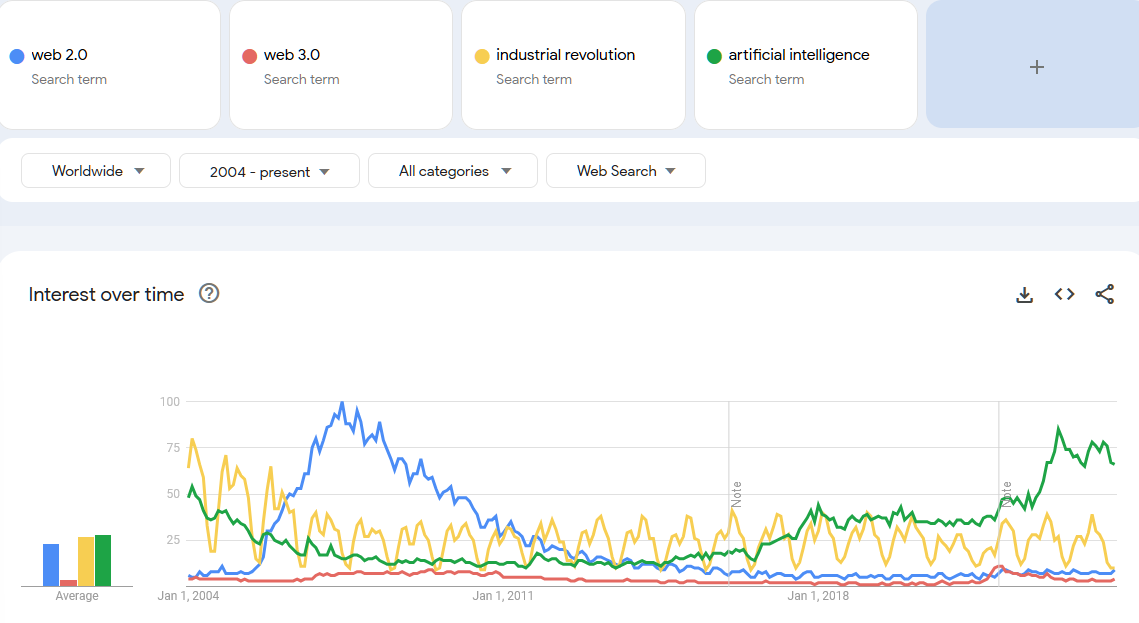Image resolution: width=1139 pixels, height=623 pixels.
Task: Click the green dot by artificial intelligence
Action: point(714,56)
